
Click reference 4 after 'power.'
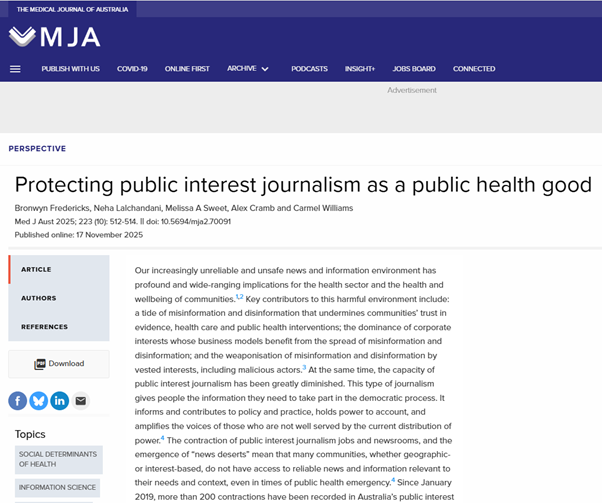(x=162, y=438)
